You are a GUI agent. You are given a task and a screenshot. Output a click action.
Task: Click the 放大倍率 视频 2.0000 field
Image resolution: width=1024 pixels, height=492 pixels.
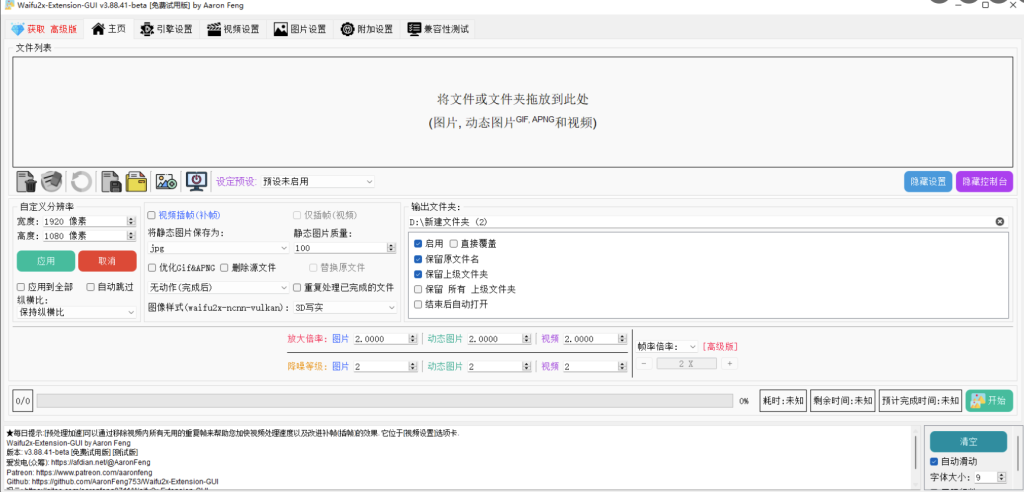595,339
